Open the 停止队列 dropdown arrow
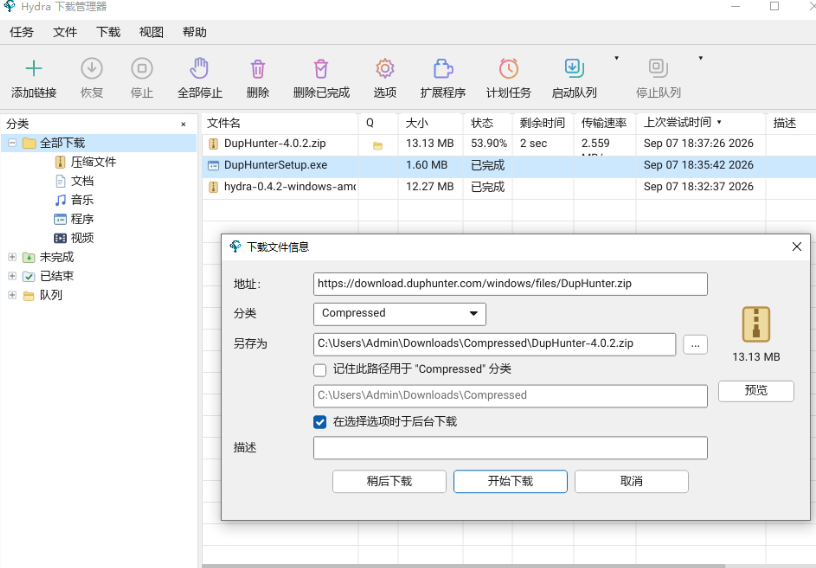The height and width of the screenshot is (568, 816). (x=700, y=58)
